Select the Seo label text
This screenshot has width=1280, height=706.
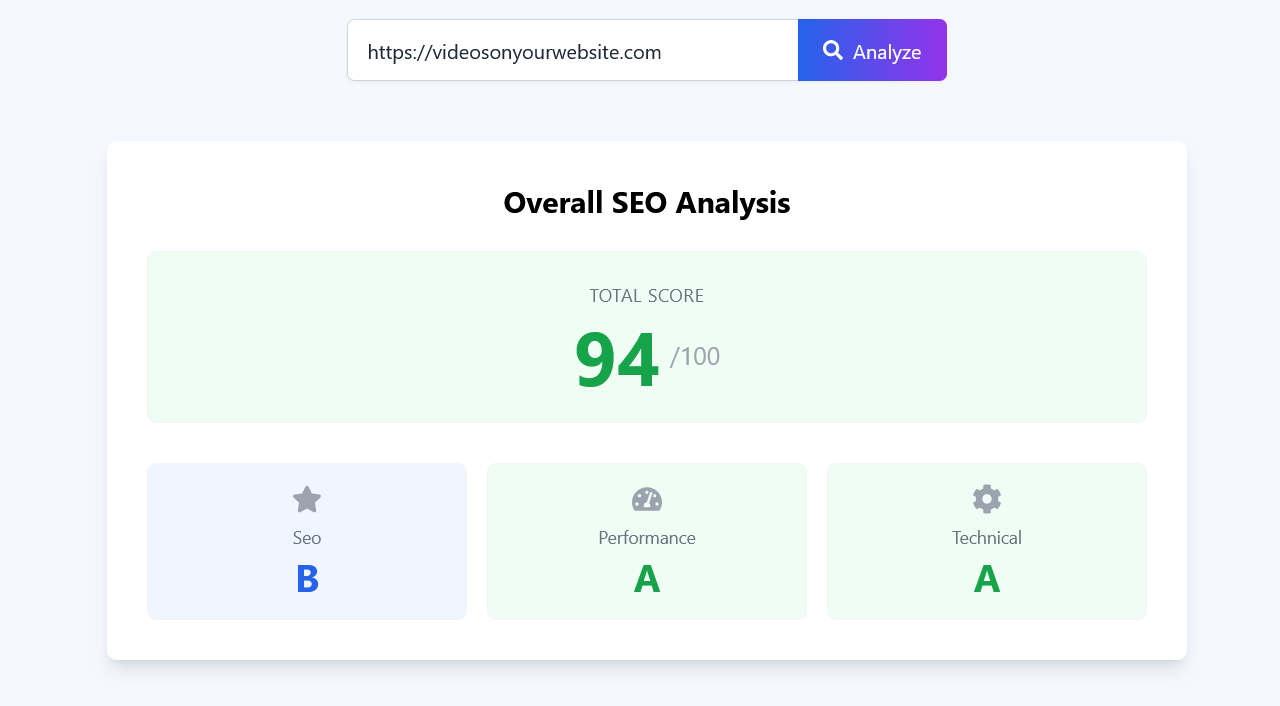pos(307,538)
